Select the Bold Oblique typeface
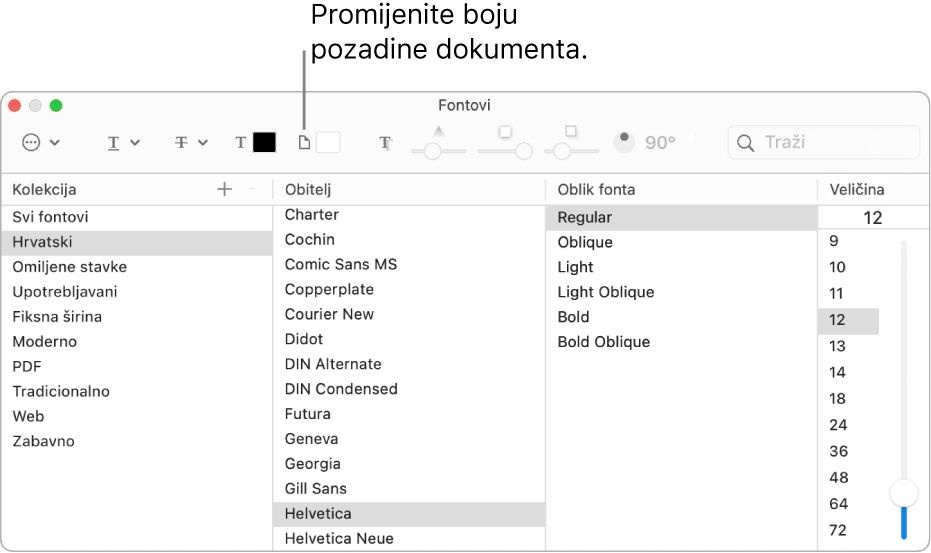Screen dimensions: 931x553 604,342
